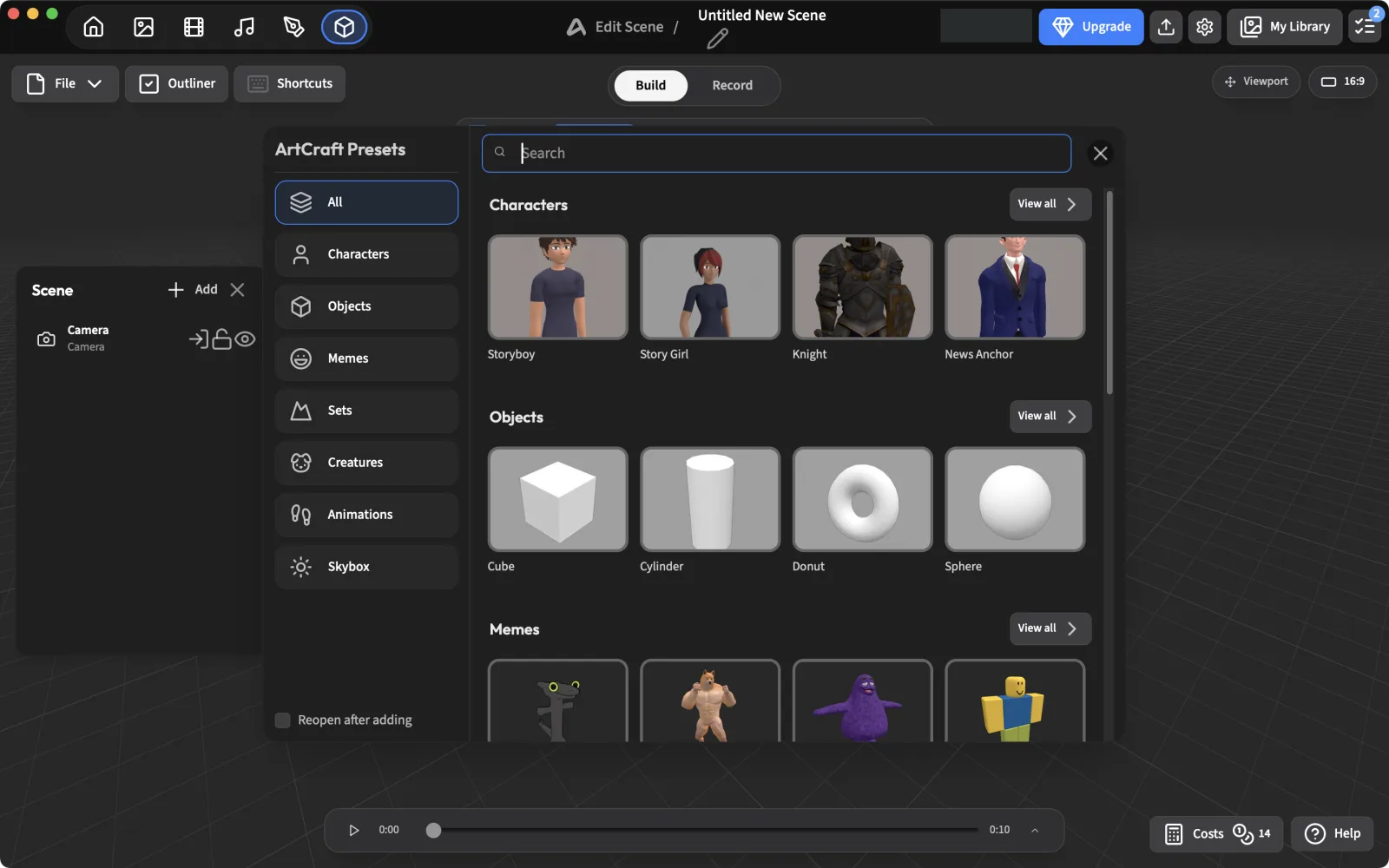Open the video film-strip icon

194,27
